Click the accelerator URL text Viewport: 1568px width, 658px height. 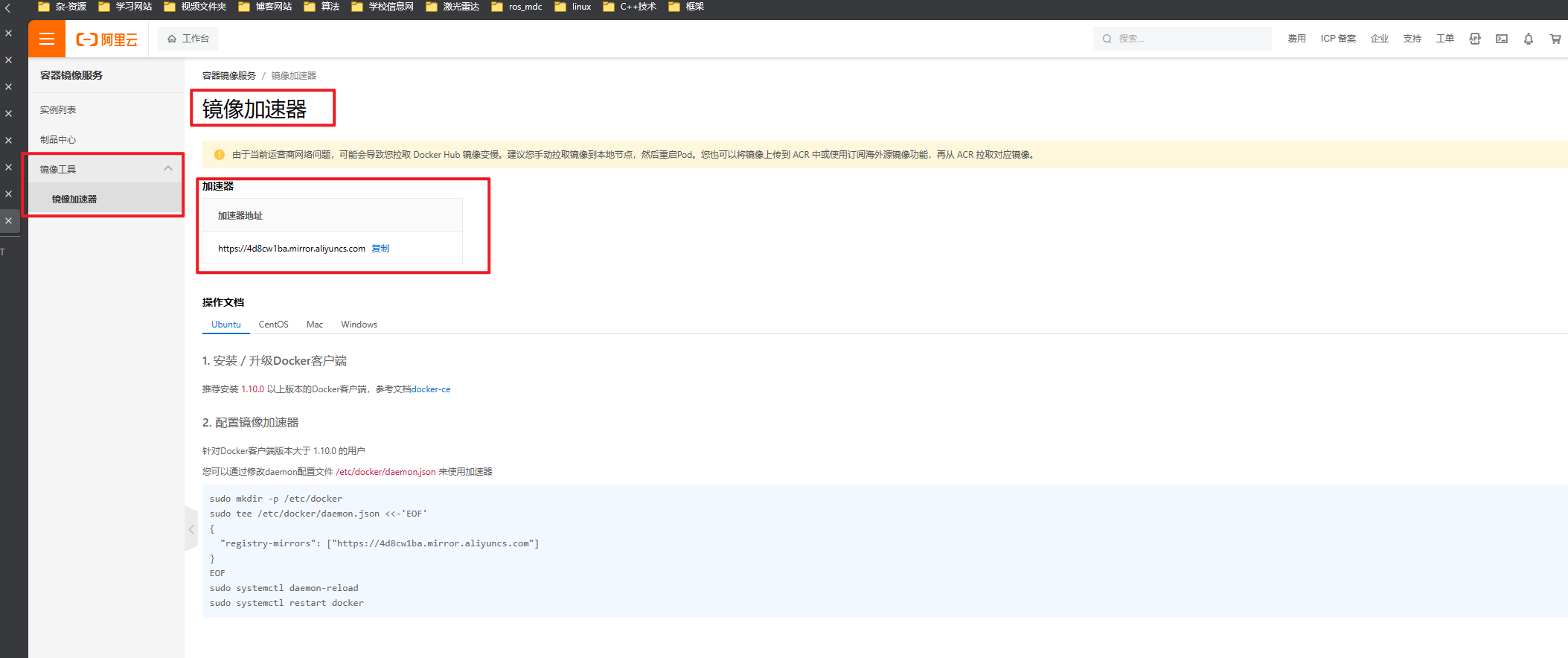[x=292, y=249]
